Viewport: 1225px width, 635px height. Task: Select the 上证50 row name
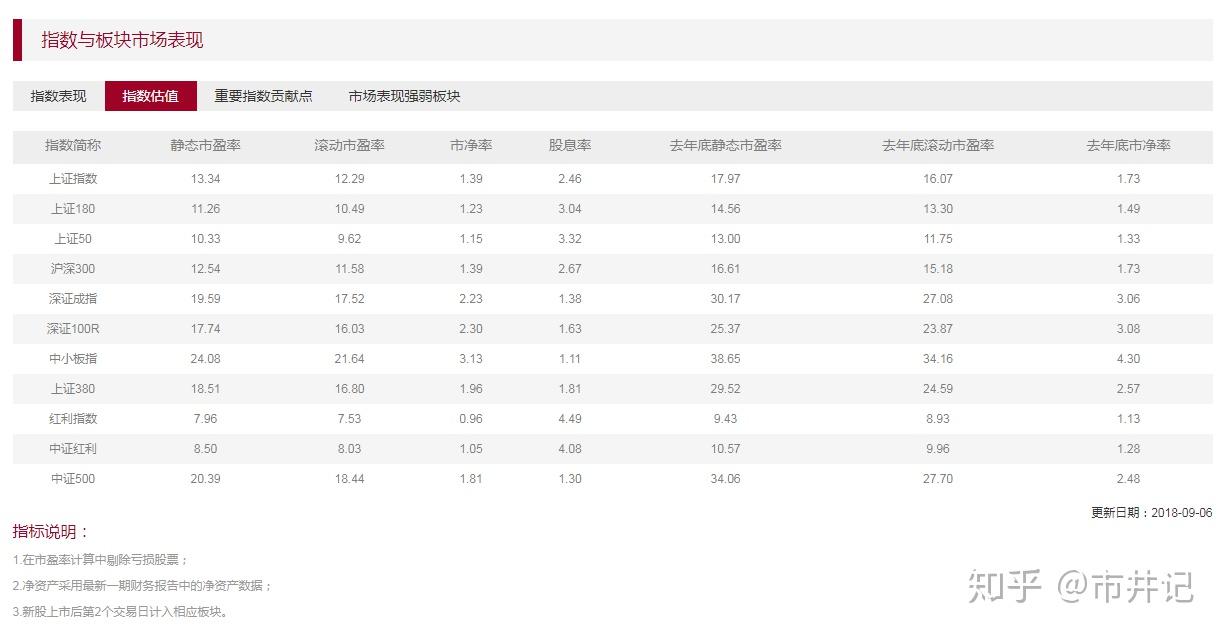coord(73,239)
